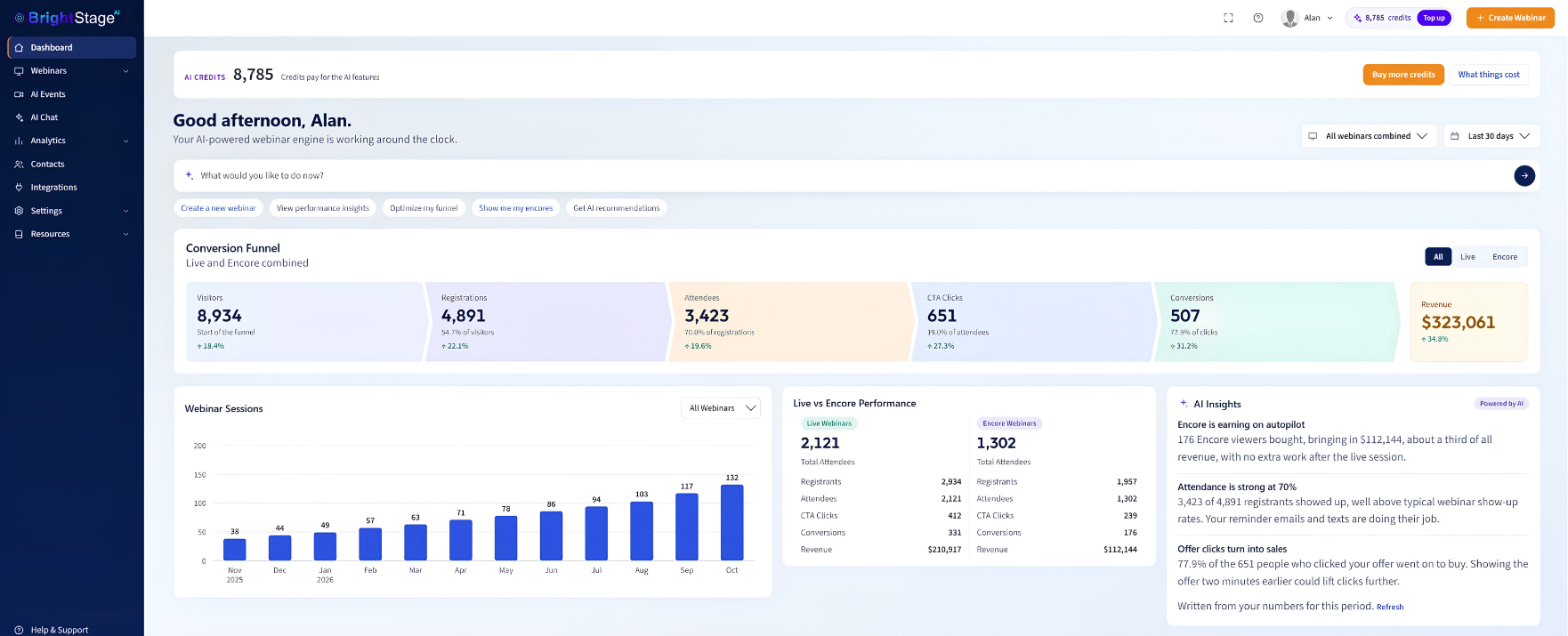
Task: Expand the Settings sidebar submenu
Action: coord(125,211)
